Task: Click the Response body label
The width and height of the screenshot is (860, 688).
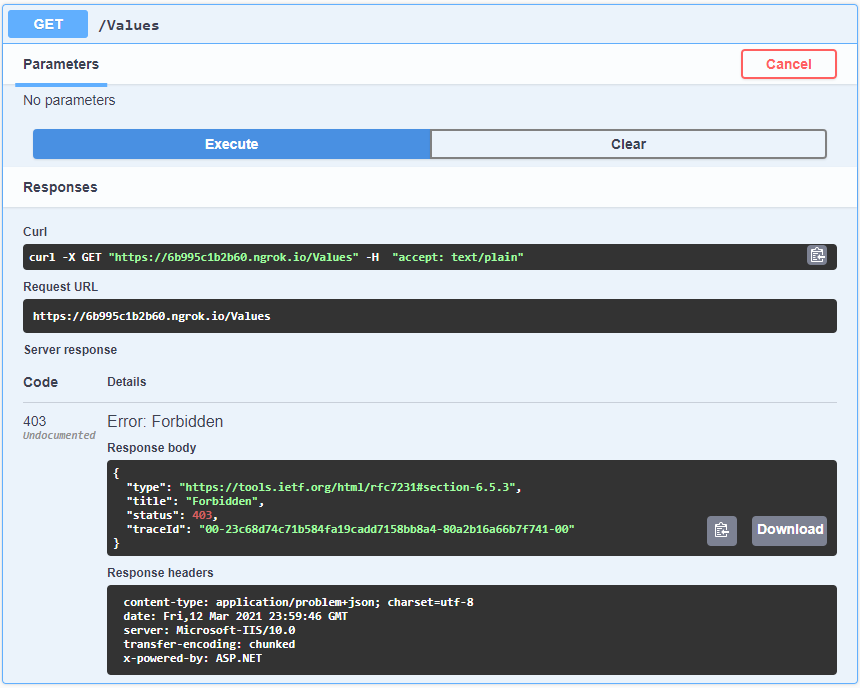Action: click(152, 448)
